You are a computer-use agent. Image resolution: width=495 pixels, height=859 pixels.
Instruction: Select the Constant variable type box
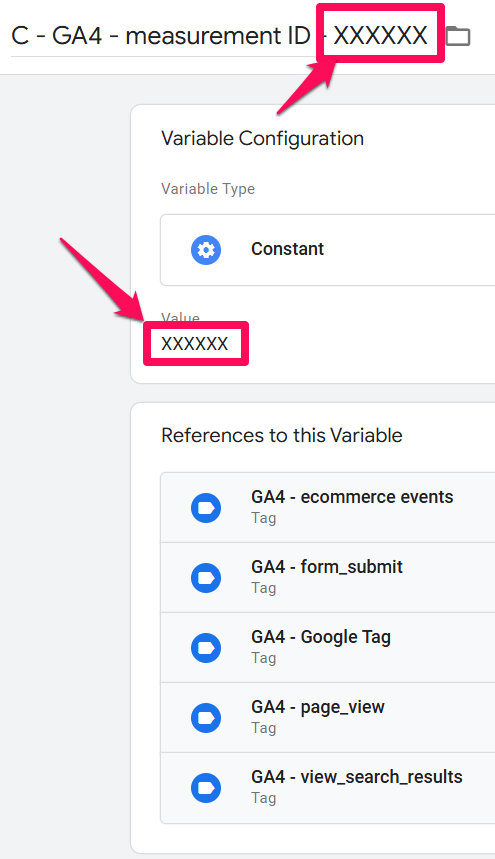coord(327,250)
